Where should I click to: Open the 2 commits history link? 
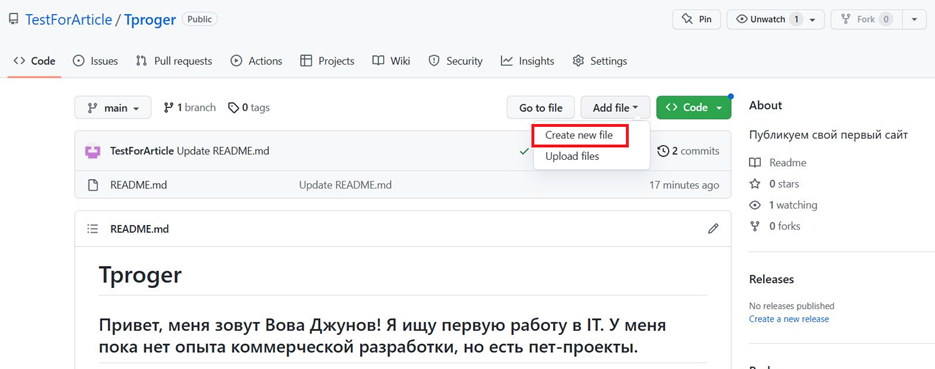[688, 151]
